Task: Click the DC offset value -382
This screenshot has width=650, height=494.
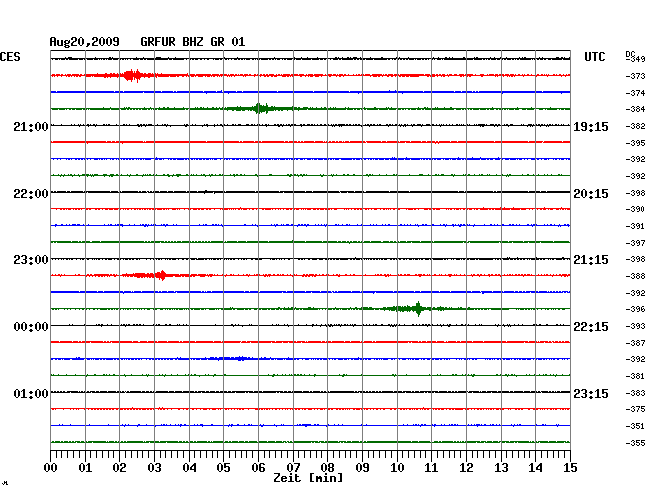Action: point(635,126)
